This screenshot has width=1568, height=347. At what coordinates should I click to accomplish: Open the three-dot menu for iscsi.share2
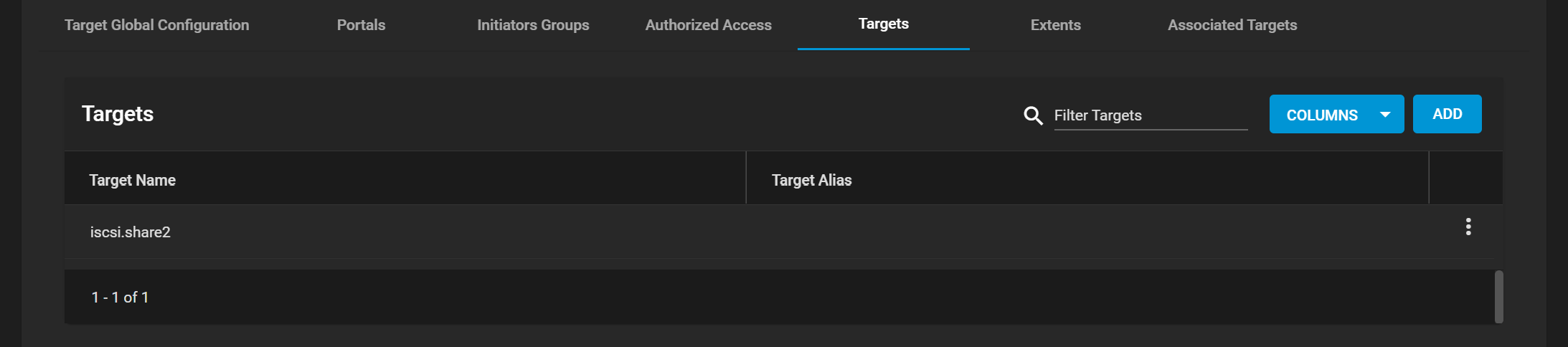coord(1468,227)
